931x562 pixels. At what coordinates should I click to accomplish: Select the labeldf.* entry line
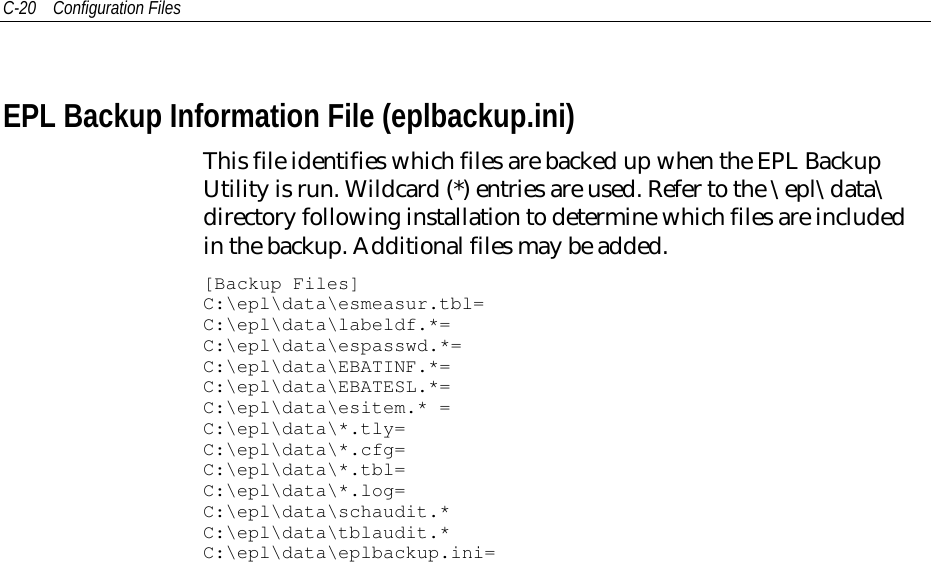pos(327,325)
